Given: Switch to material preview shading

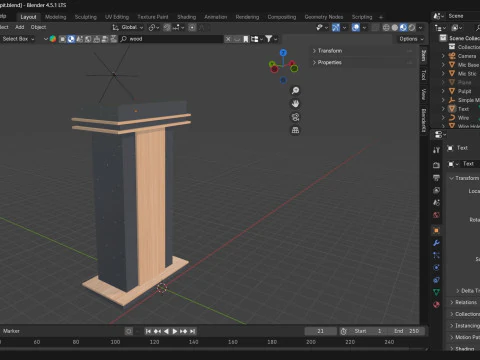Looking at the screenshot, I should [403, 27].
